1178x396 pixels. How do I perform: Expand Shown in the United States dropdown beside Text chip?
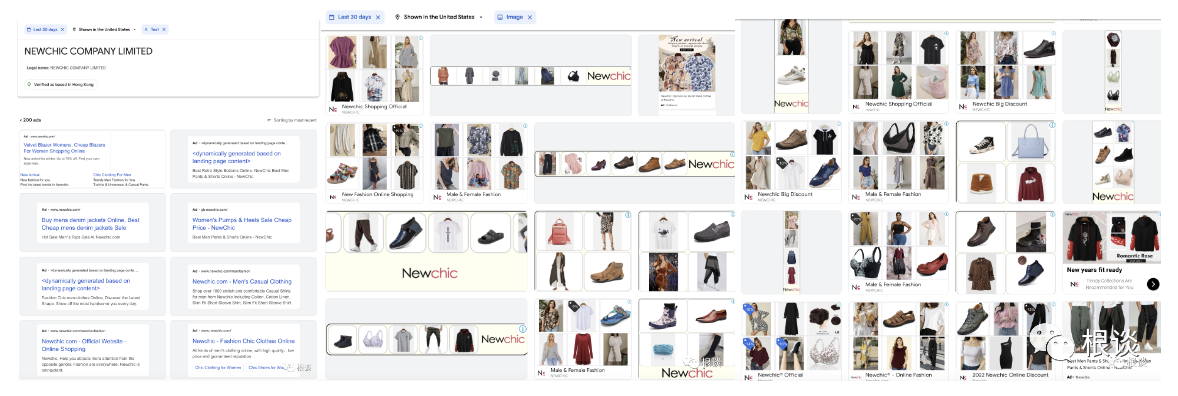pyautogui.click(x=134, y=29)
